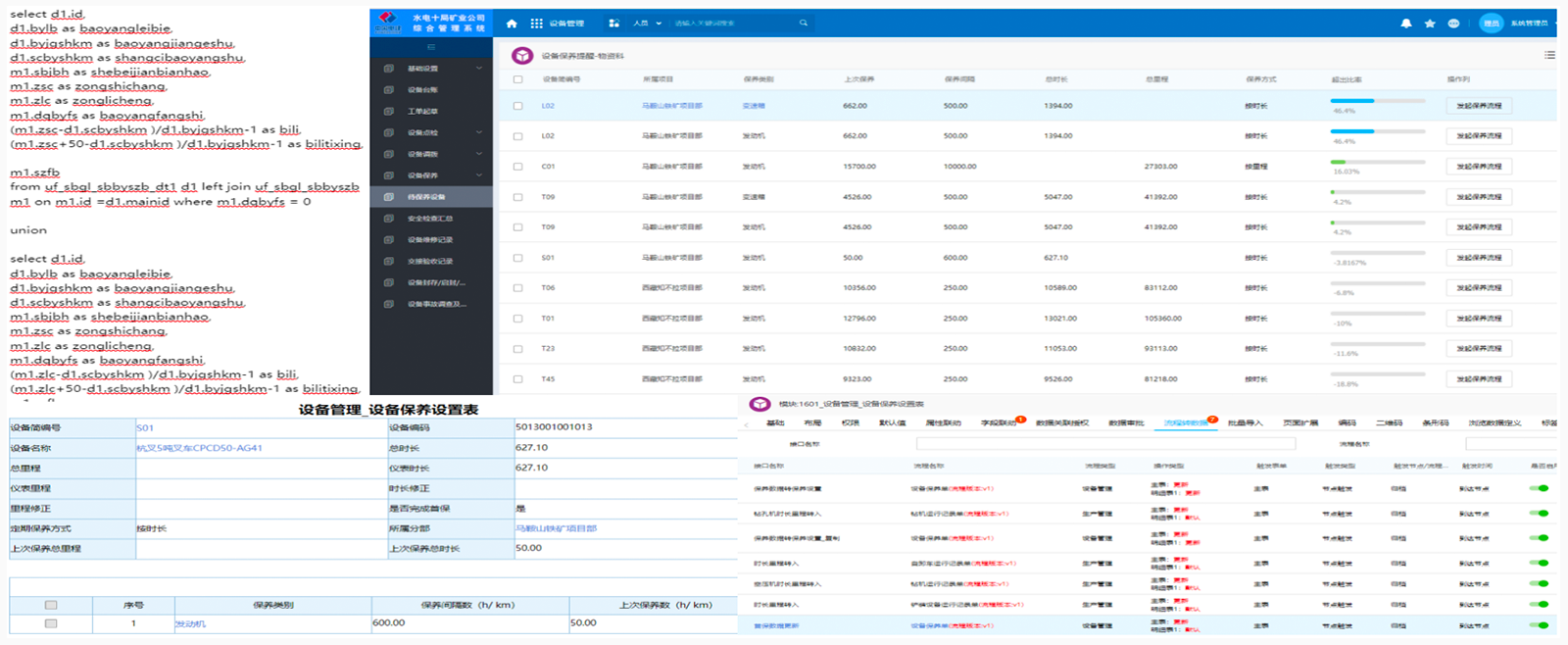Open the 字段联动 tab
1568x645 pixels.
(999, 423)
